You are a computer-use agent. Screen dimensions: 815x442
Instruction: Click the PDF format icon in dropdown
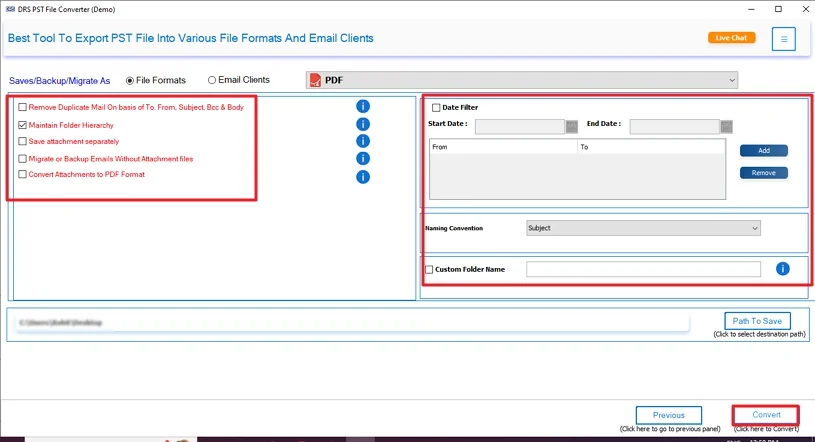click(x=315, y=80)
